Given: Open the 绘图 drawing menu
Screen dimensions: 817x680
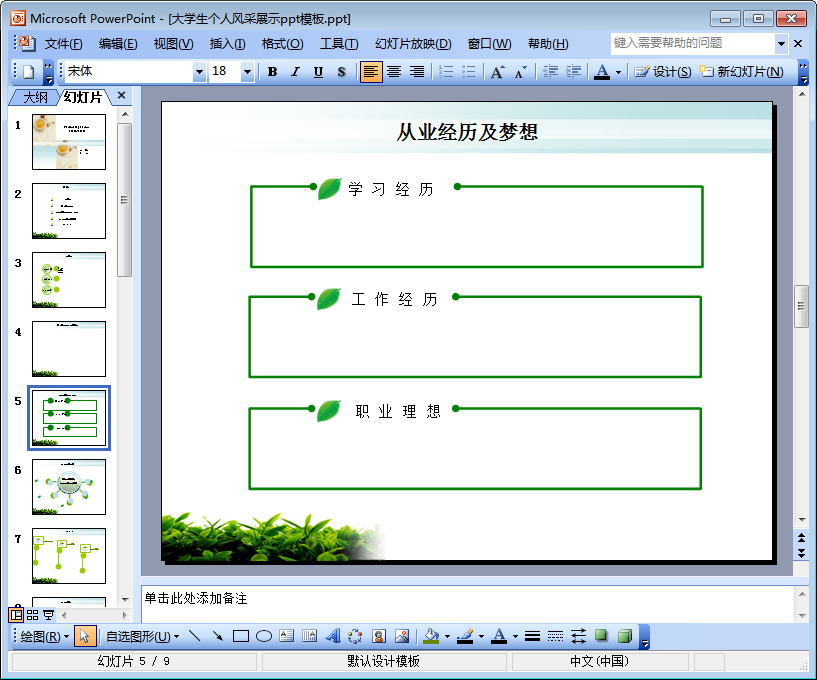Looking at the screenshot, I should tap(45, 637).
